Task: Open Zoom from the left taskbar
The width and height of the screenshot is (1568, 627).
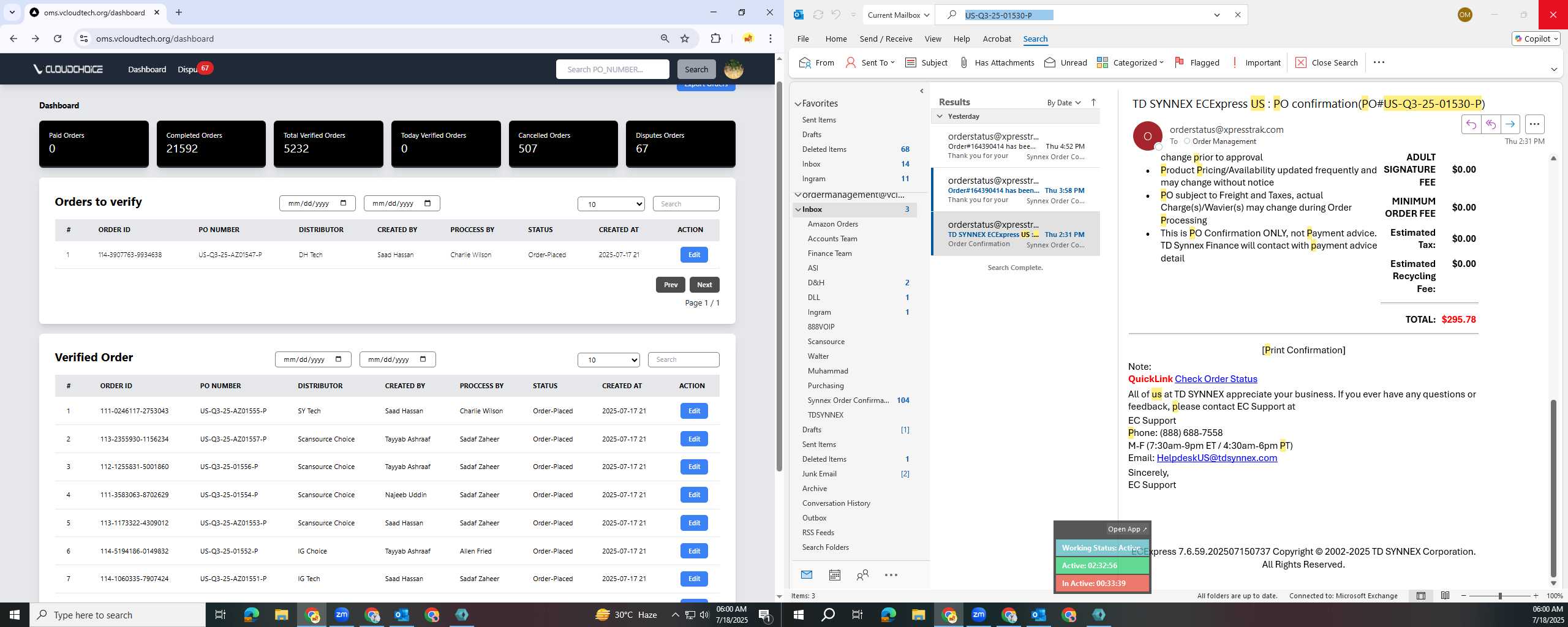Action: click(342, 615)
